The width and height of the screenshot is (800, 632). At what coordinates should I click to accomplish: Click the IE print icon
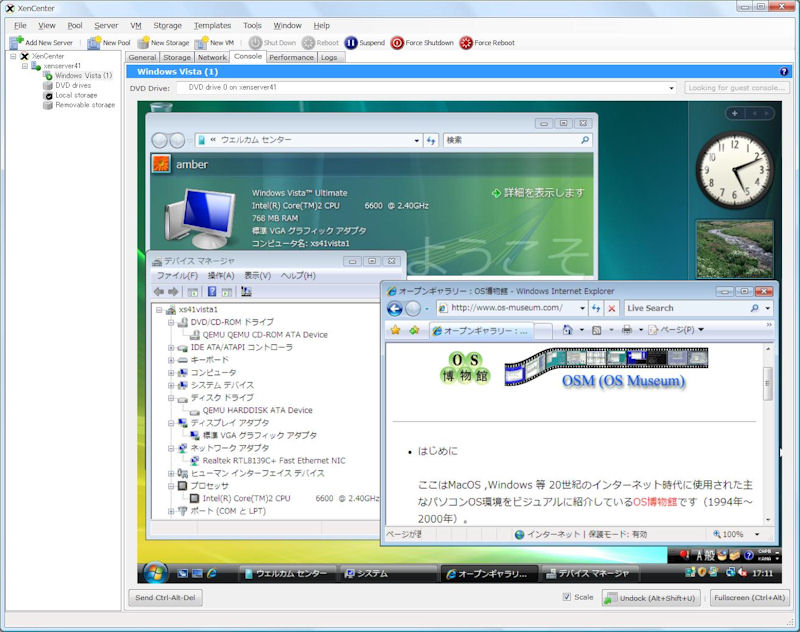pos(627,330)
